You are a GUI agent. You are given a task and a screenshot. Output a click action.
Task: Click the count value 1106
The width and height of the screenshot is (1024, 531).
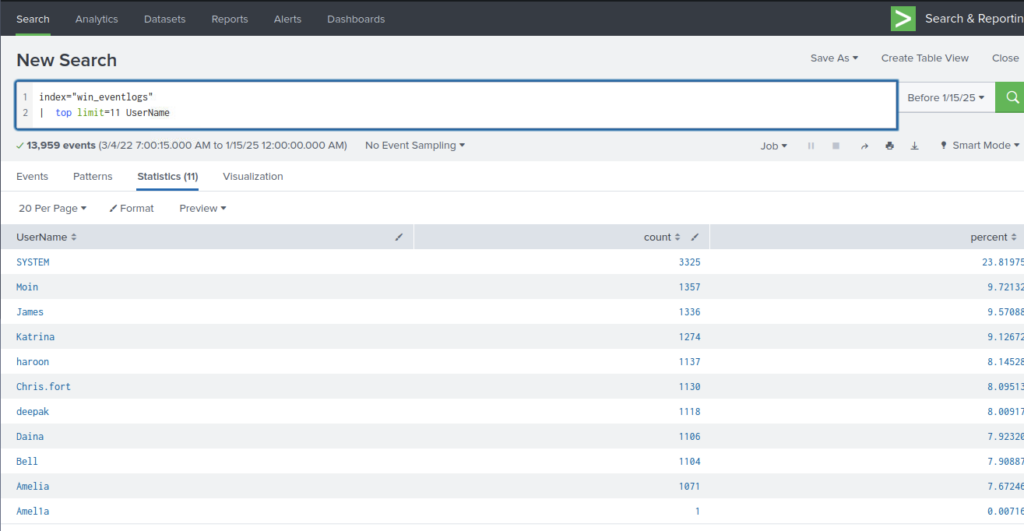689,436
